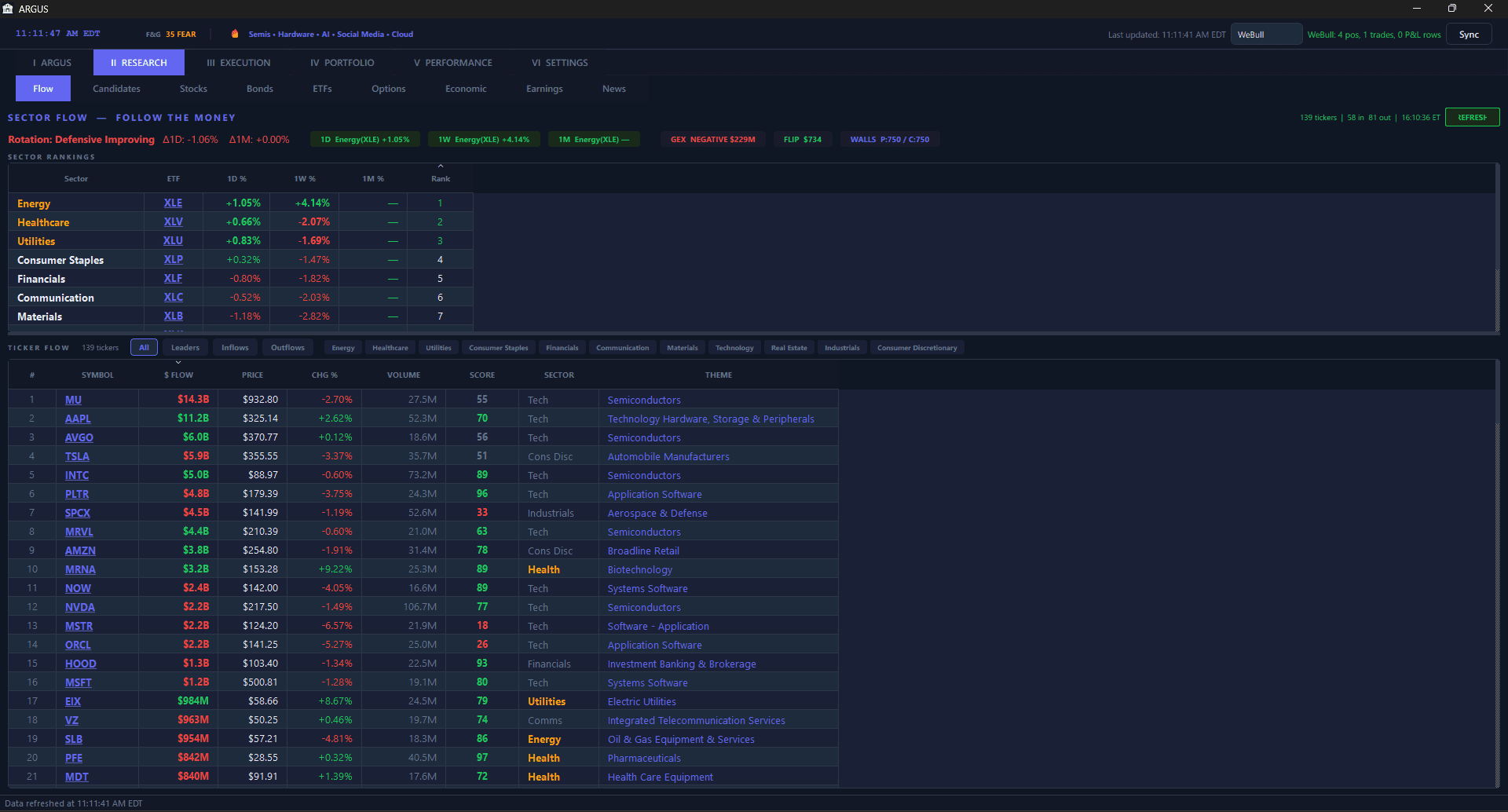Open the I ARGUS tab
Screen dimensions: 1508x812
[52, 63]
